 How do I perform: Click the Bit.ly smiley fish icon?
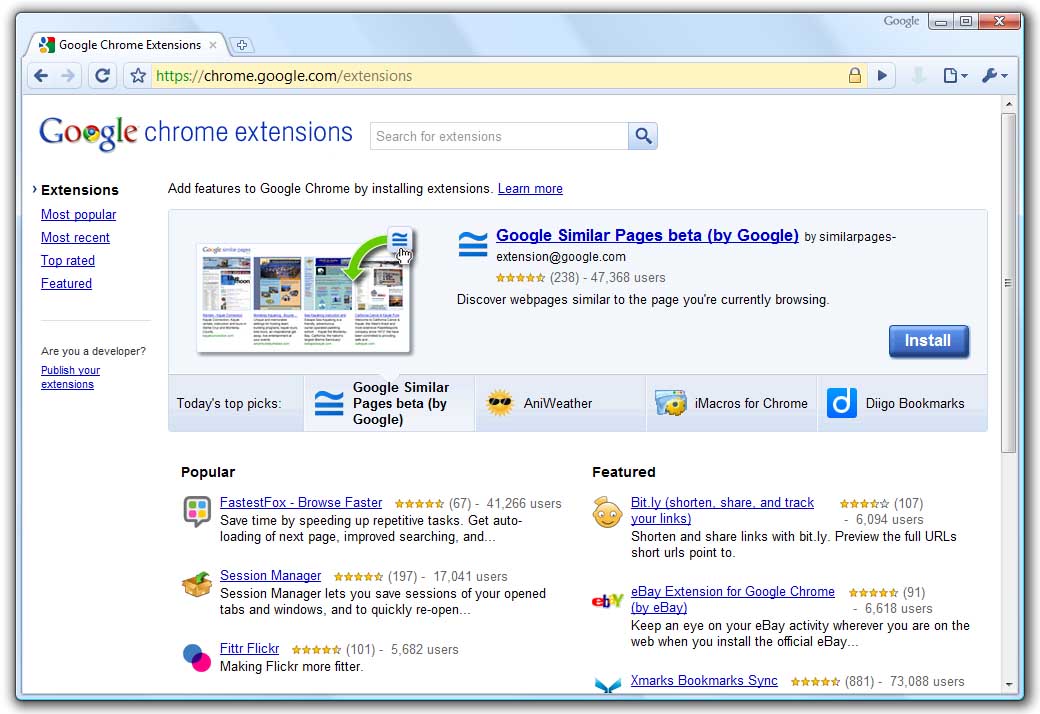(607, 512)
